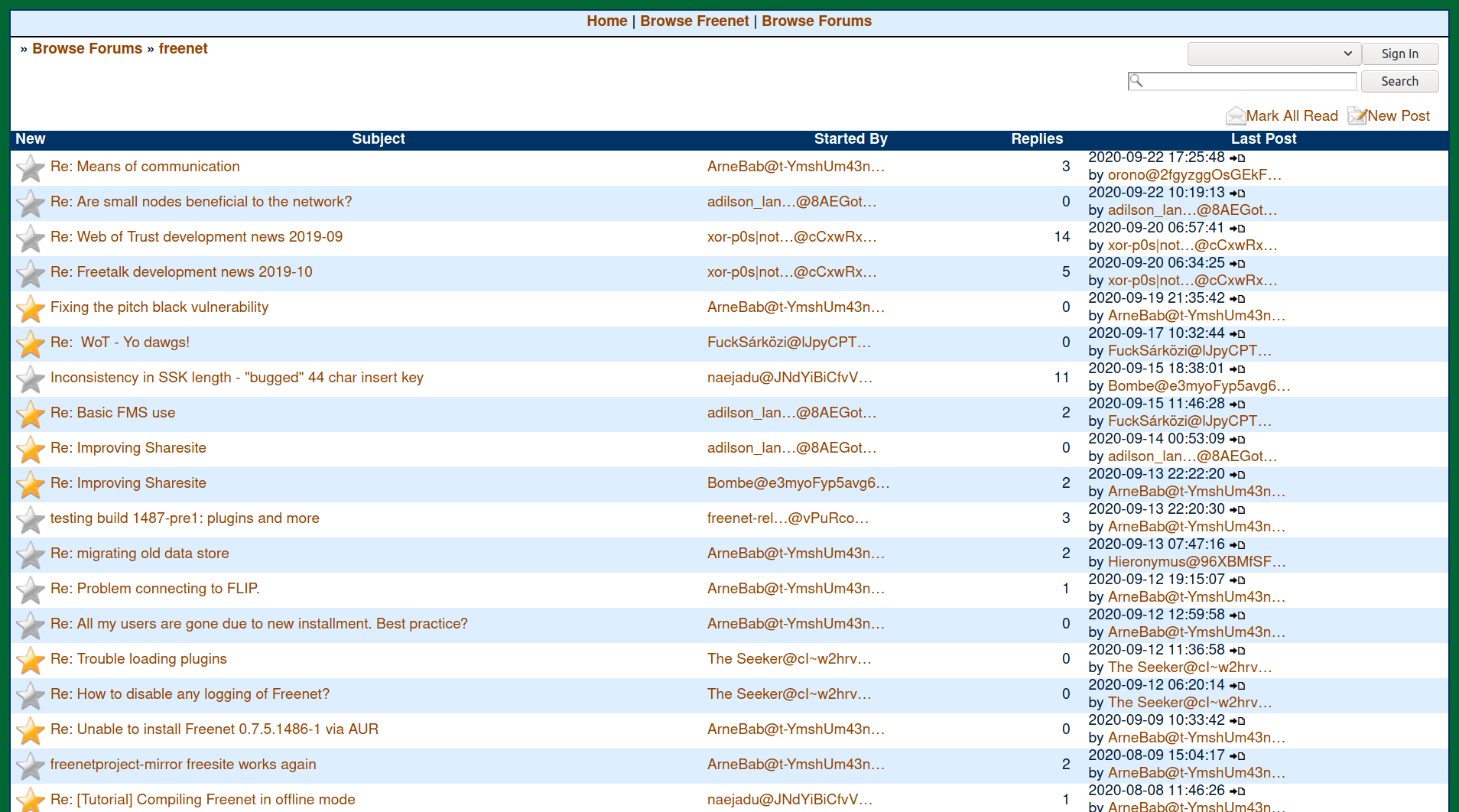Click the star beside 'testing build 1487-pre1'
The image size is (1459, 812).
pos(31,520)
